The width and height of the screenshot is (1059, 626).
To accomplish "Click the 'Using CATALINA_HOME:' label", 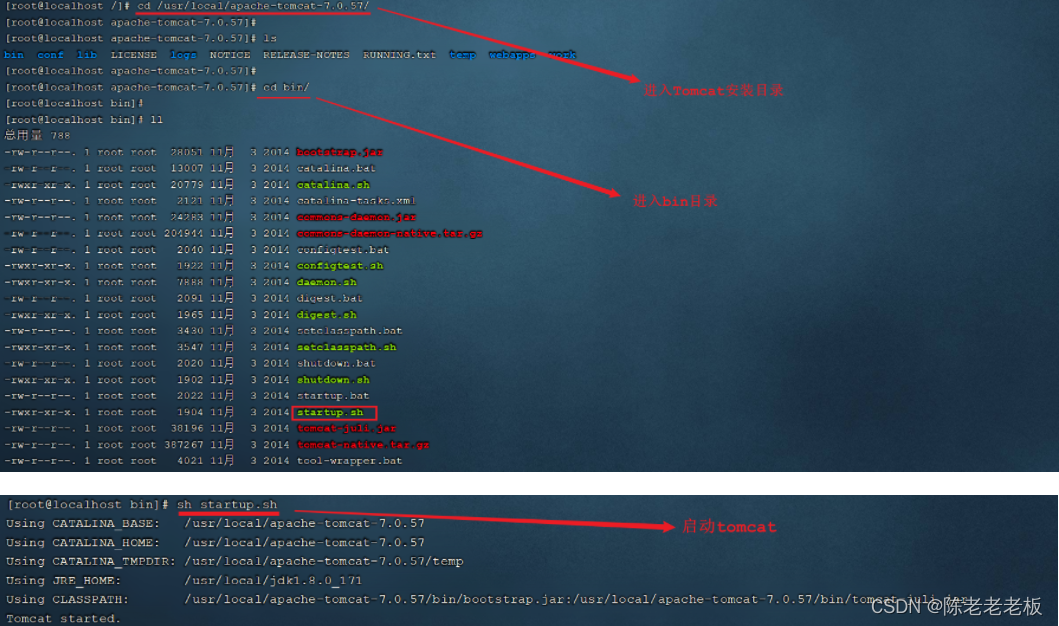I will point(83,542).
